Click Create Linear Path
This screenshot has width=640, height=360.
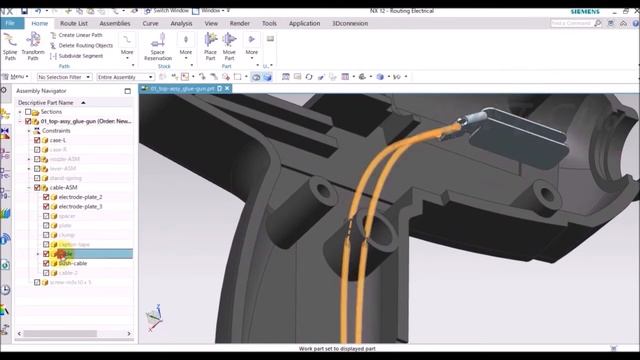pos(76,35)
